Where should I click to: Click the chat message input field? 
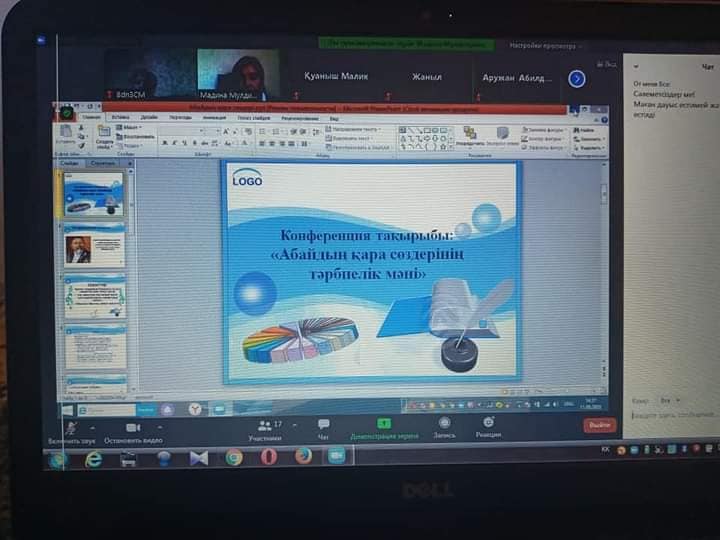click(x=672, y=416)
